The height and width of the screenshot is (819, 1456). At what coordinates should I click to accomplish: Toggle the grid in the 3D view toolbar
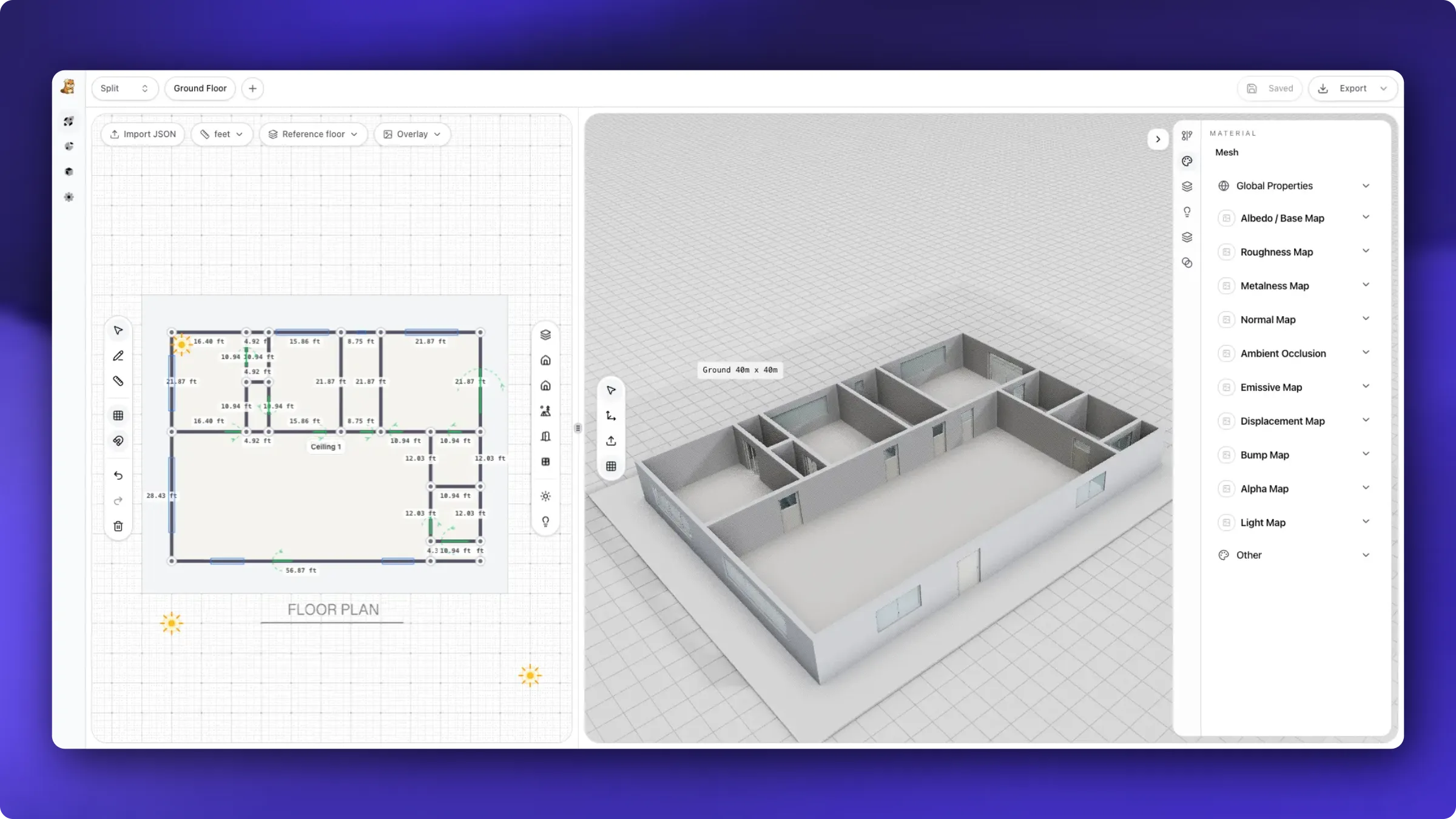point(611,466)
